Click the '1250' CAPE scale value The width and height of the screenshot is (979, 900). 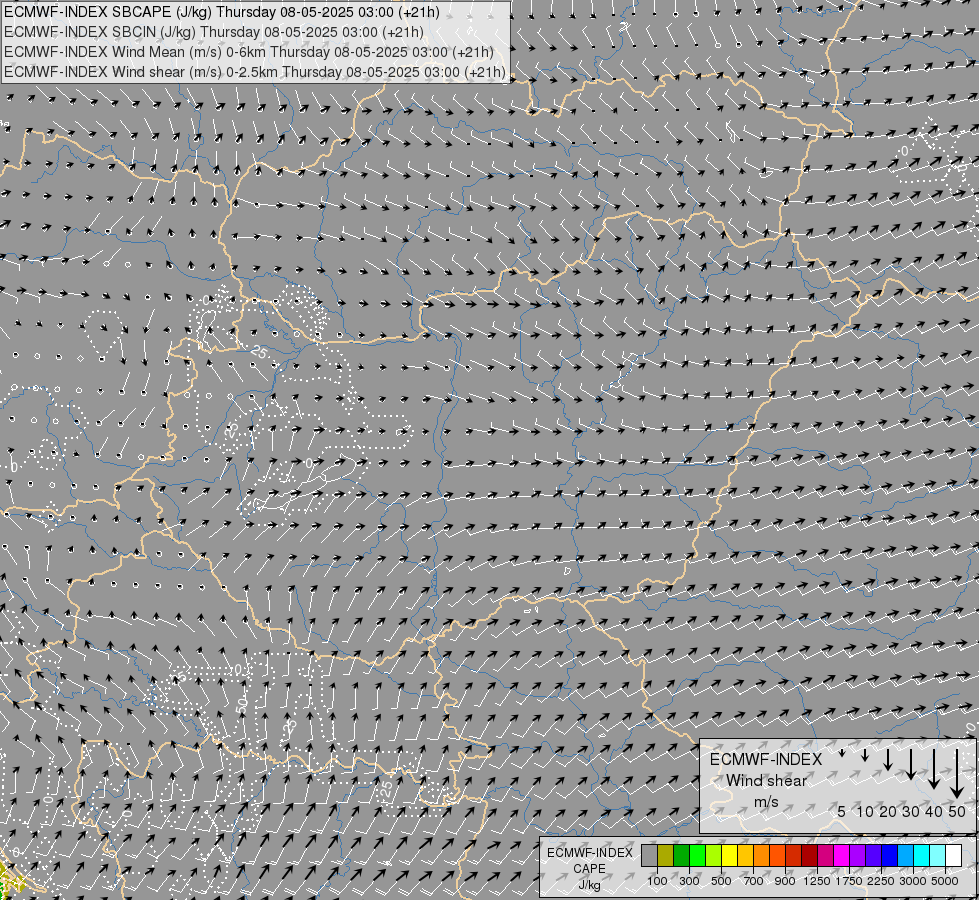(817, 881)
